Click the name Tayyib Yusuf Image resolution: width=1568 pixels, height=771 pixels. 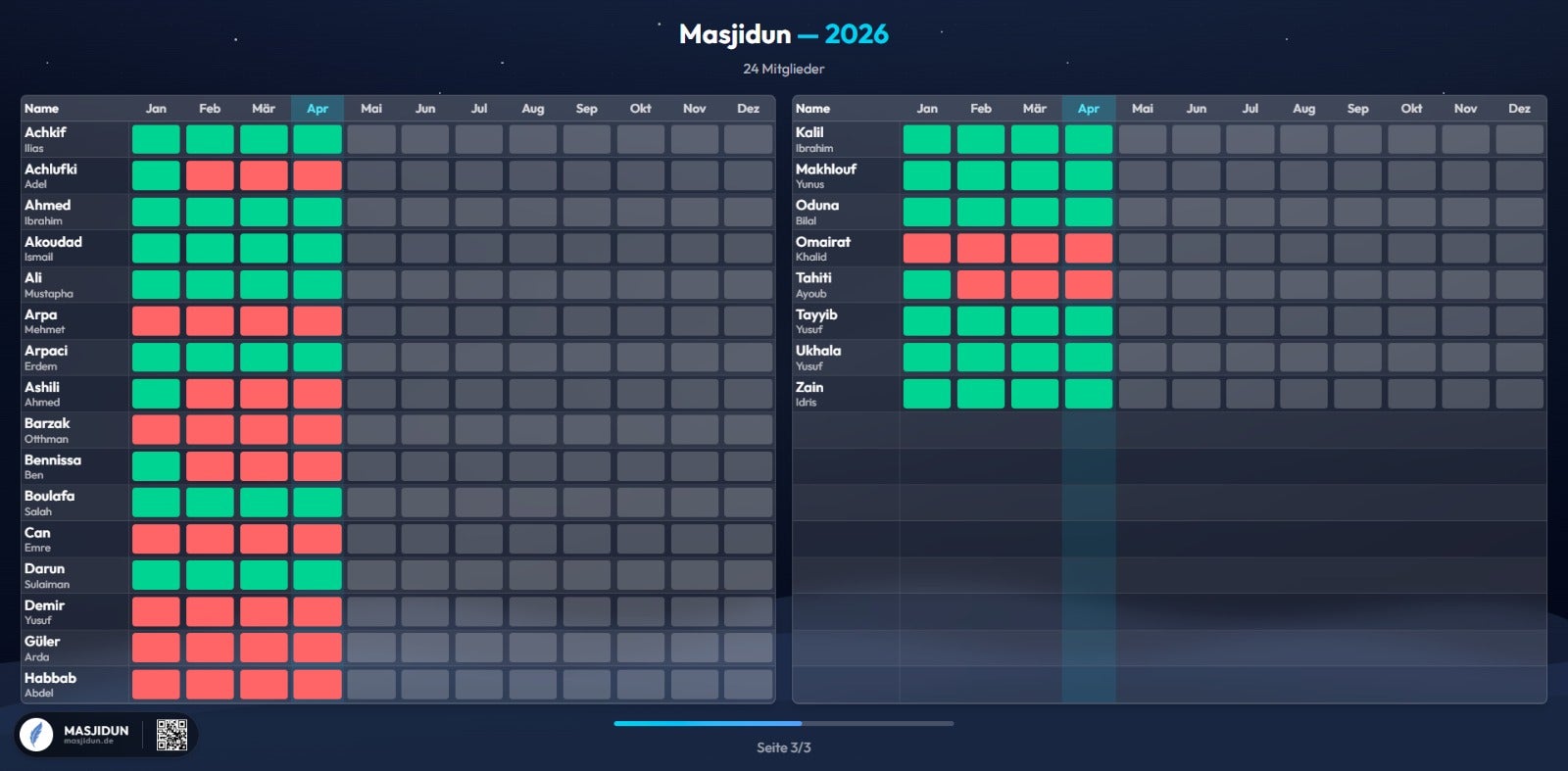click(x=816, y=321)
